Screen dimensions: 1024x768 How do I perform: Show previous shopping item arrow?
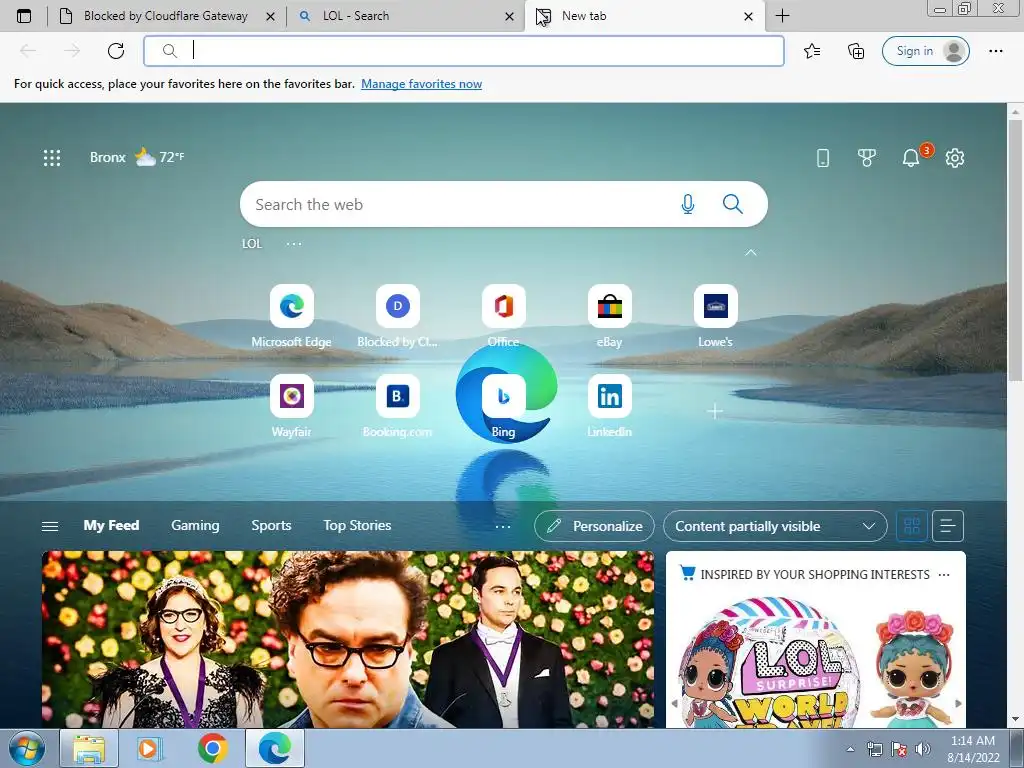(x=675, y=703)
